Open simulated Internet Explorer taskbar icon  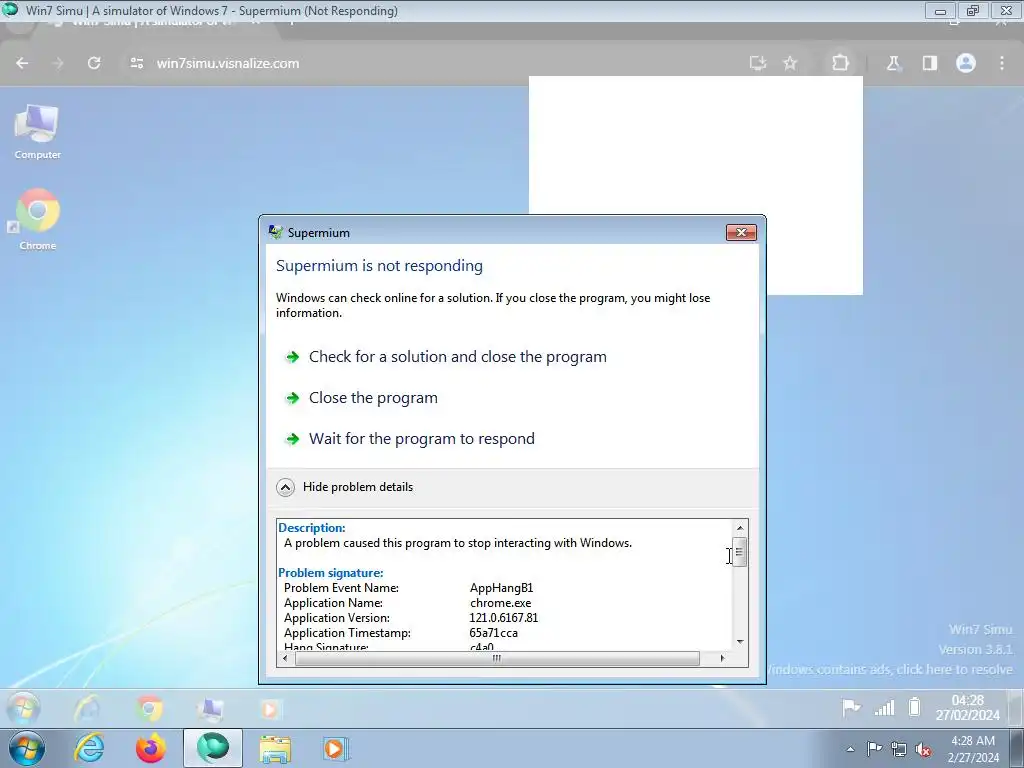pos(88,709)
